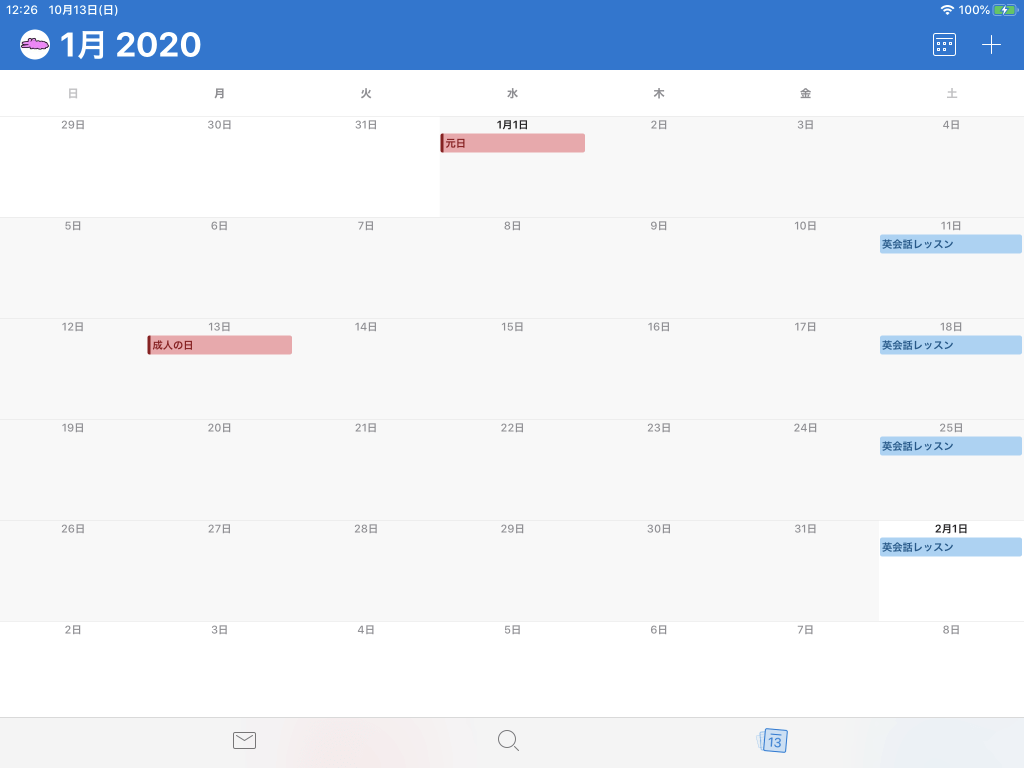Select the Calendar tab icon

773,741
